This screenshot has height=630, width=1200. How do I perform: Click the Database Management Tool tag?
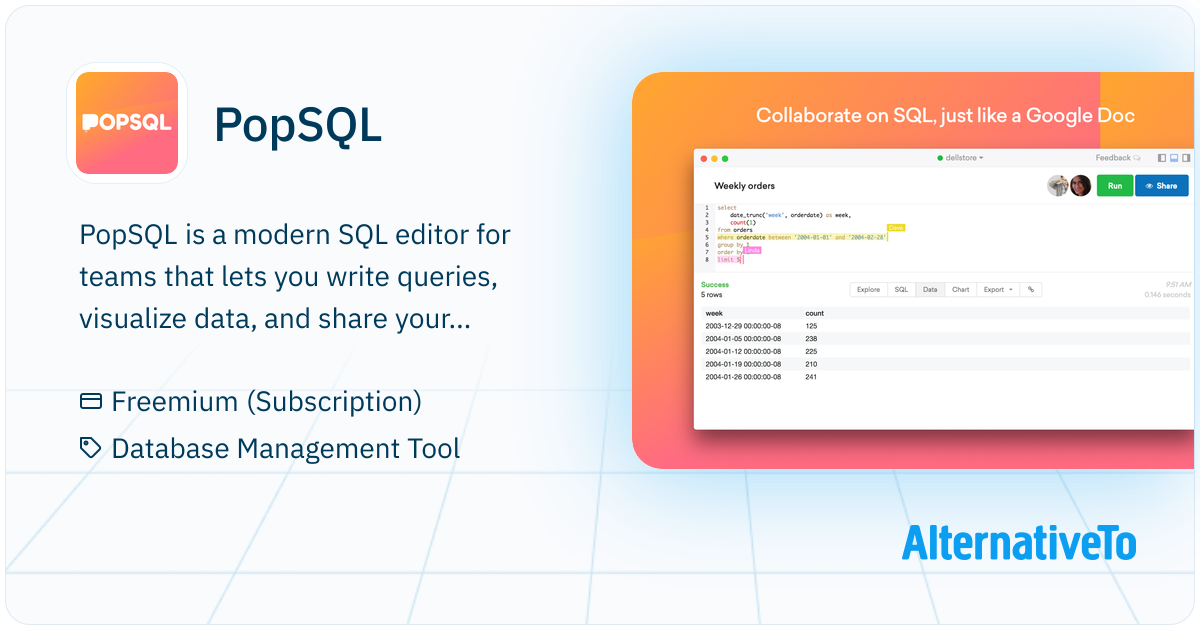click(286, 448)
